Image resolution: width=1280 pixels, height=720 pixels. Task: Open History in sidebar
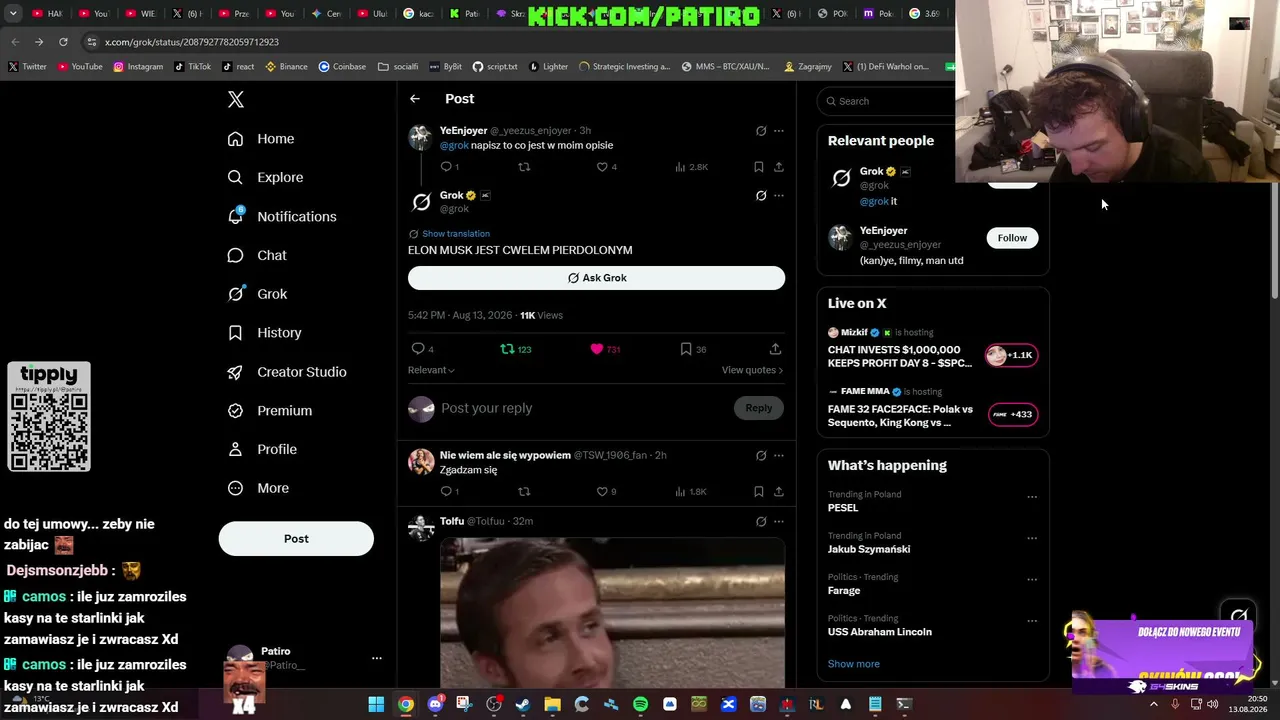click(264, 333)
